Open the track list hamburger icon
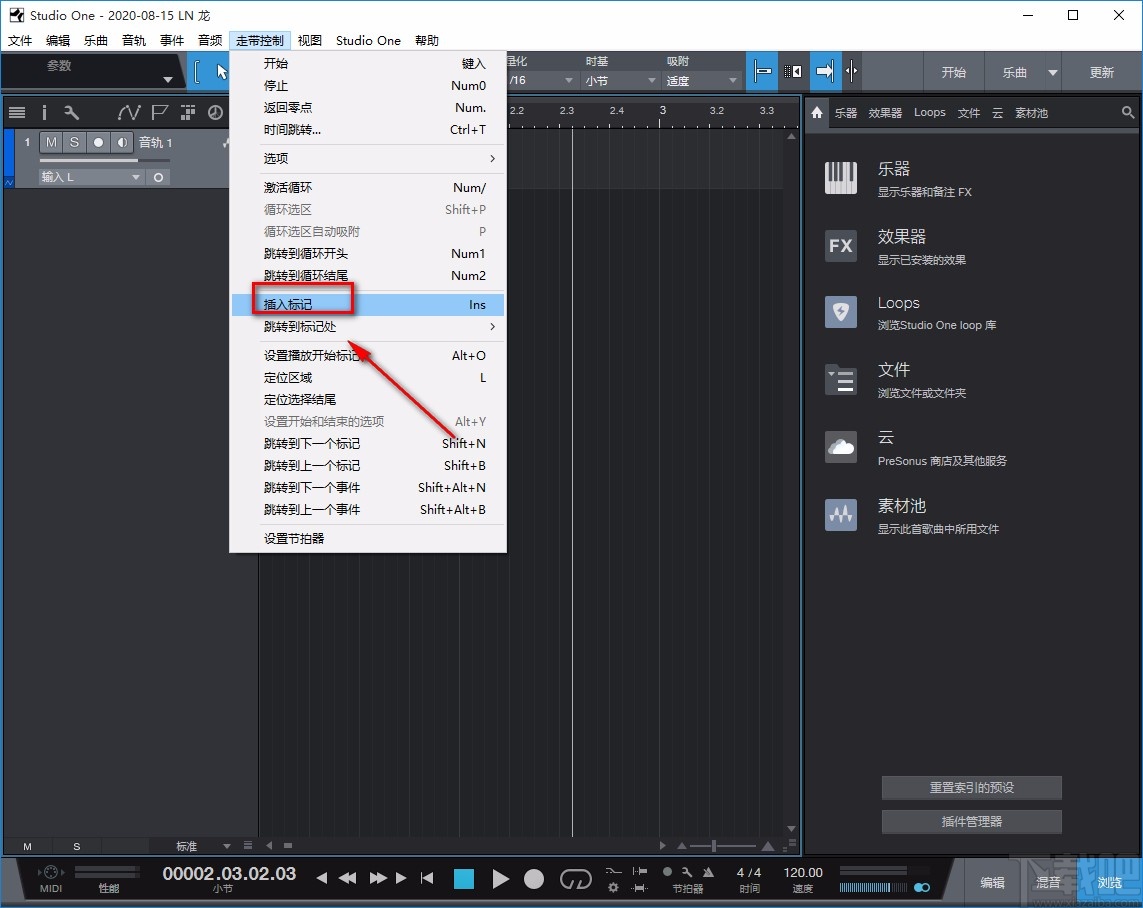The height and width of the screenshot is (908, 1143). pyautogui.click(x=17, y=112)
